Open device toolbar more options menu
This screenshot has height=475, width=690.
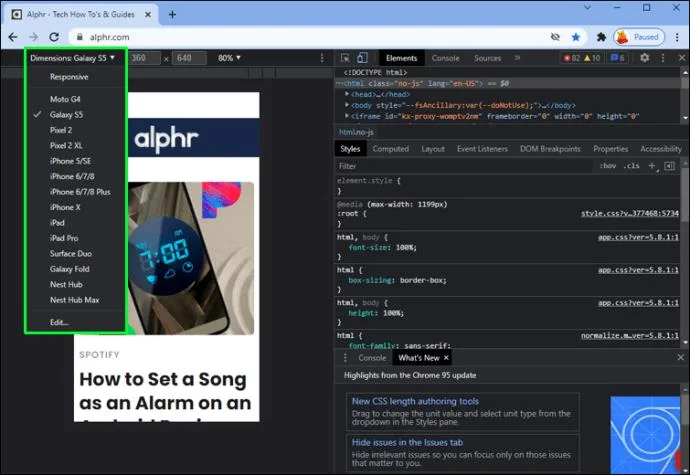click(322, 58)
